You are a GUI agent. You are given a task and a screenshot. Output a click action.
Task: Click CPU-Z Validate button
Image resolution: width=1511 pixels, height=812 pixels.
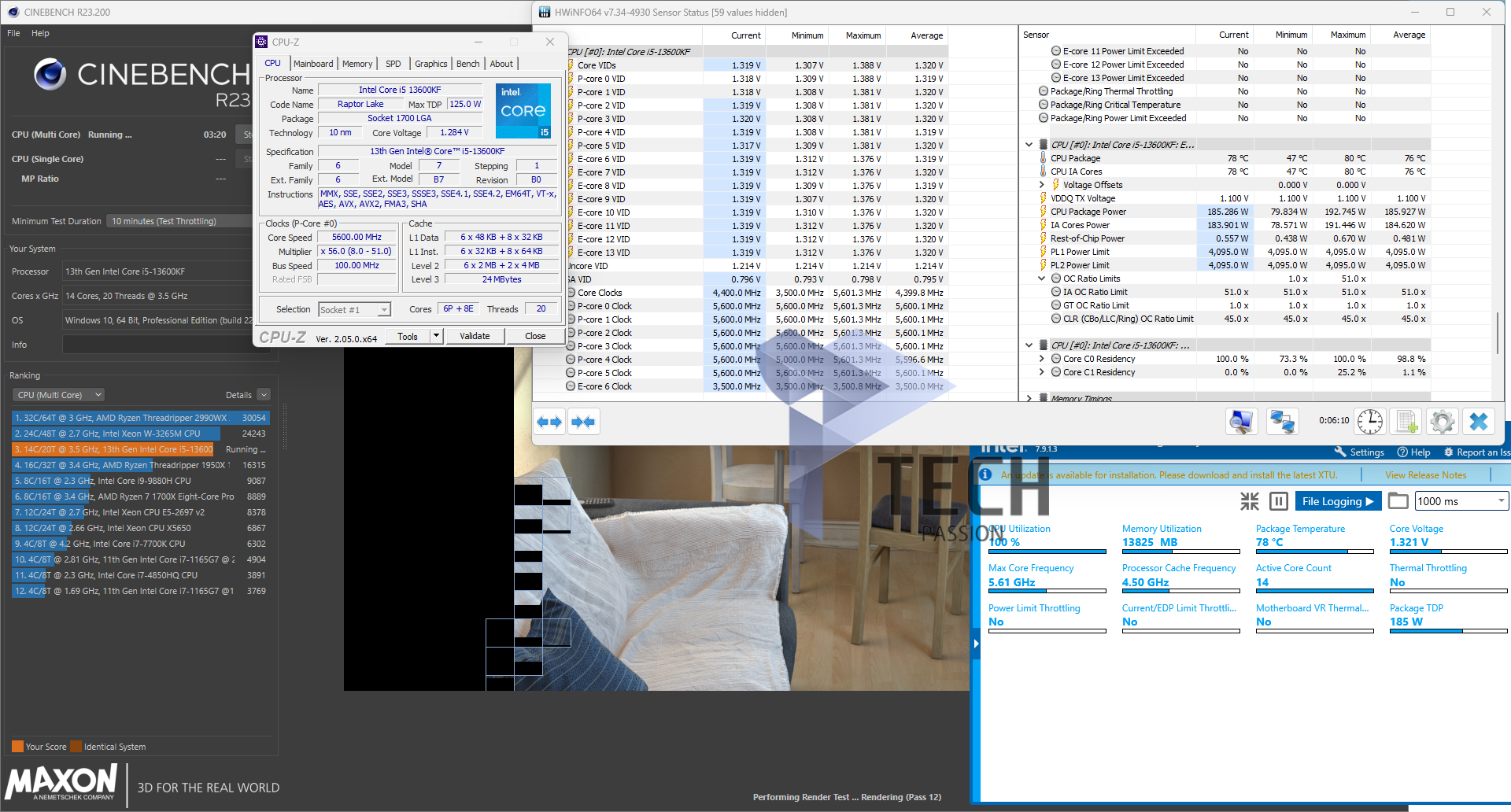click(x=475, y=336)
